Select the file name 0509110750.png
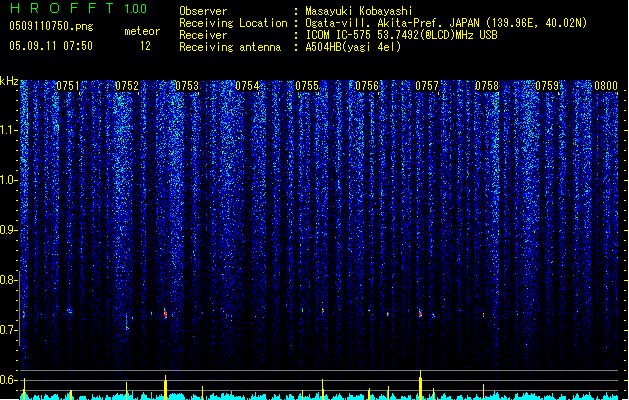The width and height of the screenshot is (629, 400). click(x=51, y=26)
